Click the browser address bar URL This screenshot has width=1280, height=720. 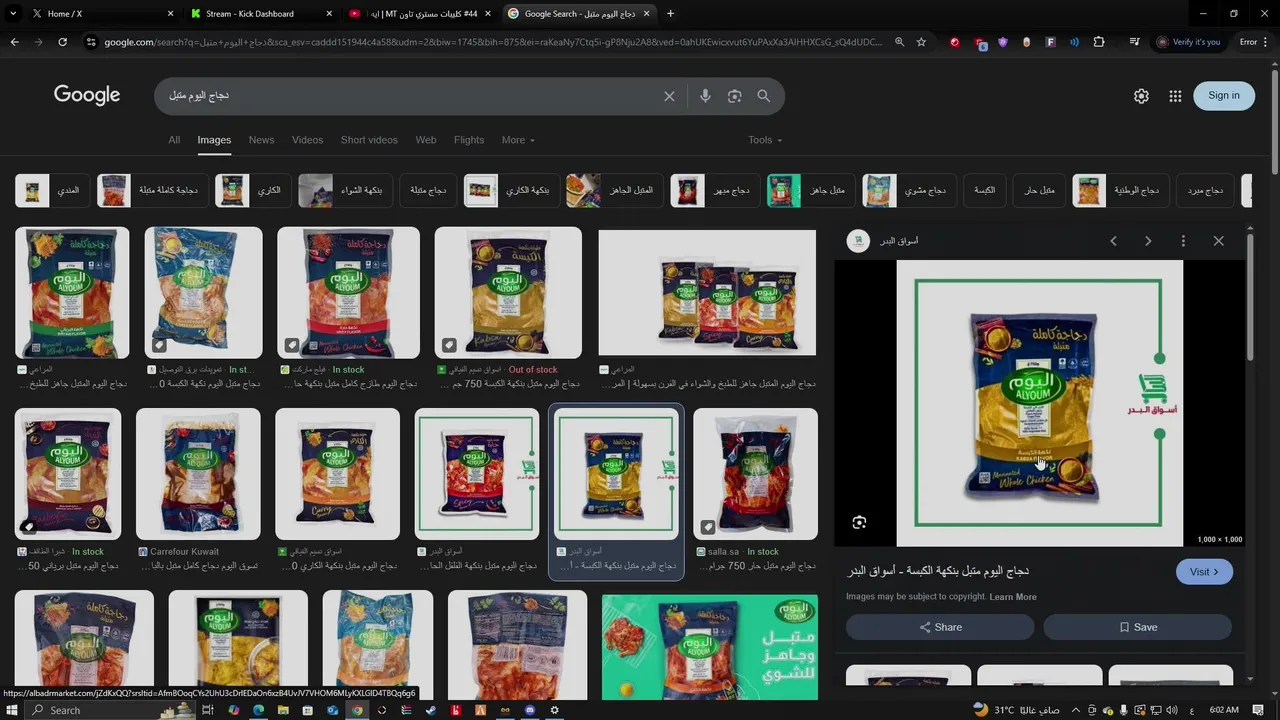click(493, 42)
